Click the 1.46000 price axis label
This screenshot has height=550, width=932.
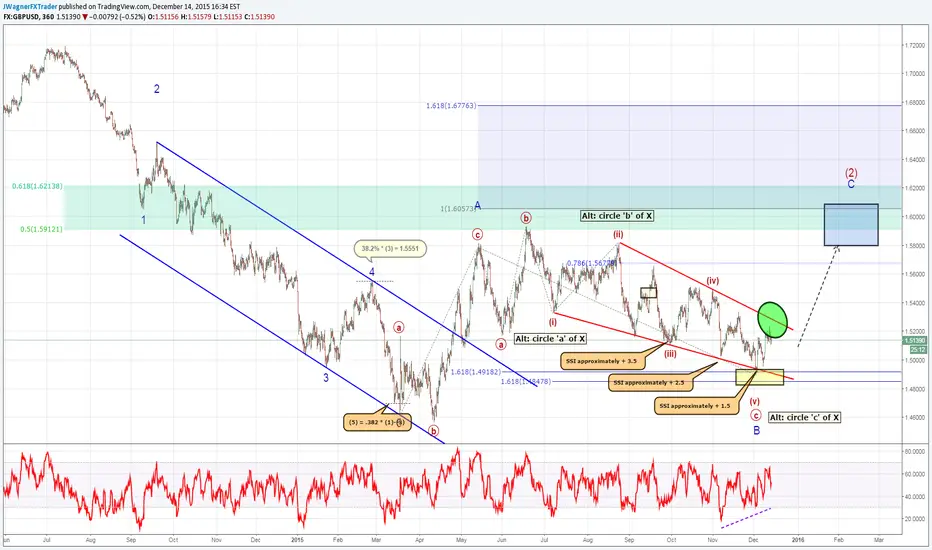pos(914,417)
